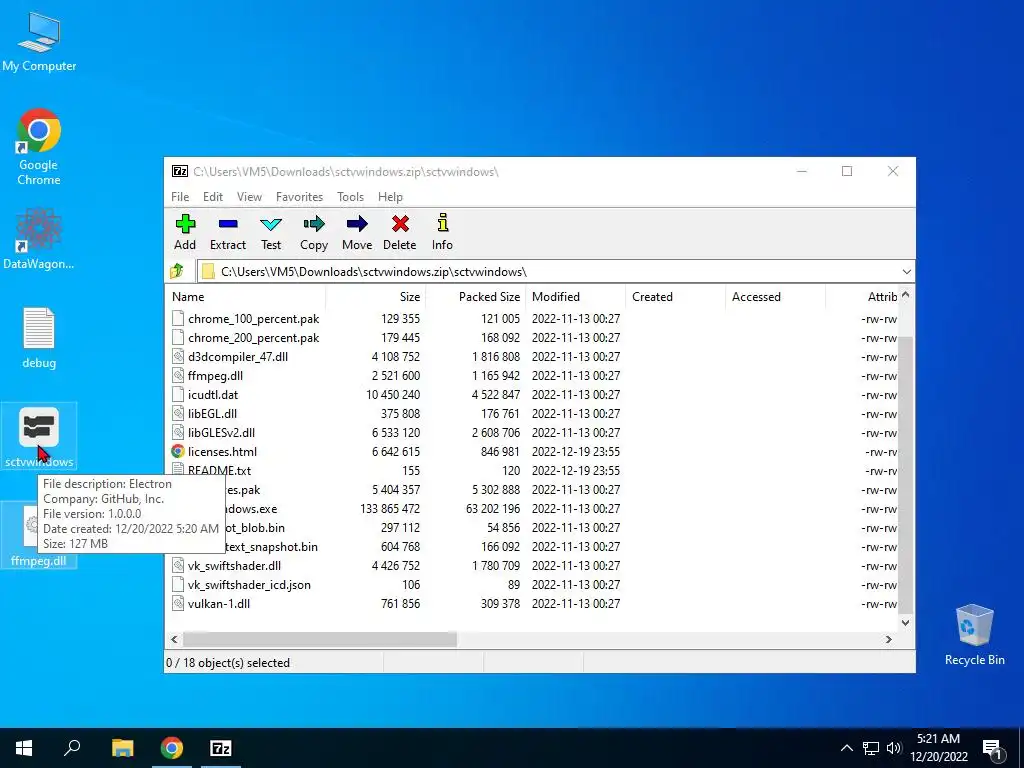
Task: Select vulkan-1.dll file
Action: tap(219, 603)
